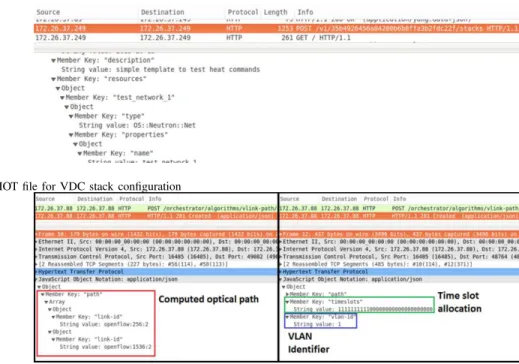The height and width of the screenshot is (364, 519).
Task: Select Hypertext Transfer Protocol row in left pane
Action: click(x=156, y=272)
